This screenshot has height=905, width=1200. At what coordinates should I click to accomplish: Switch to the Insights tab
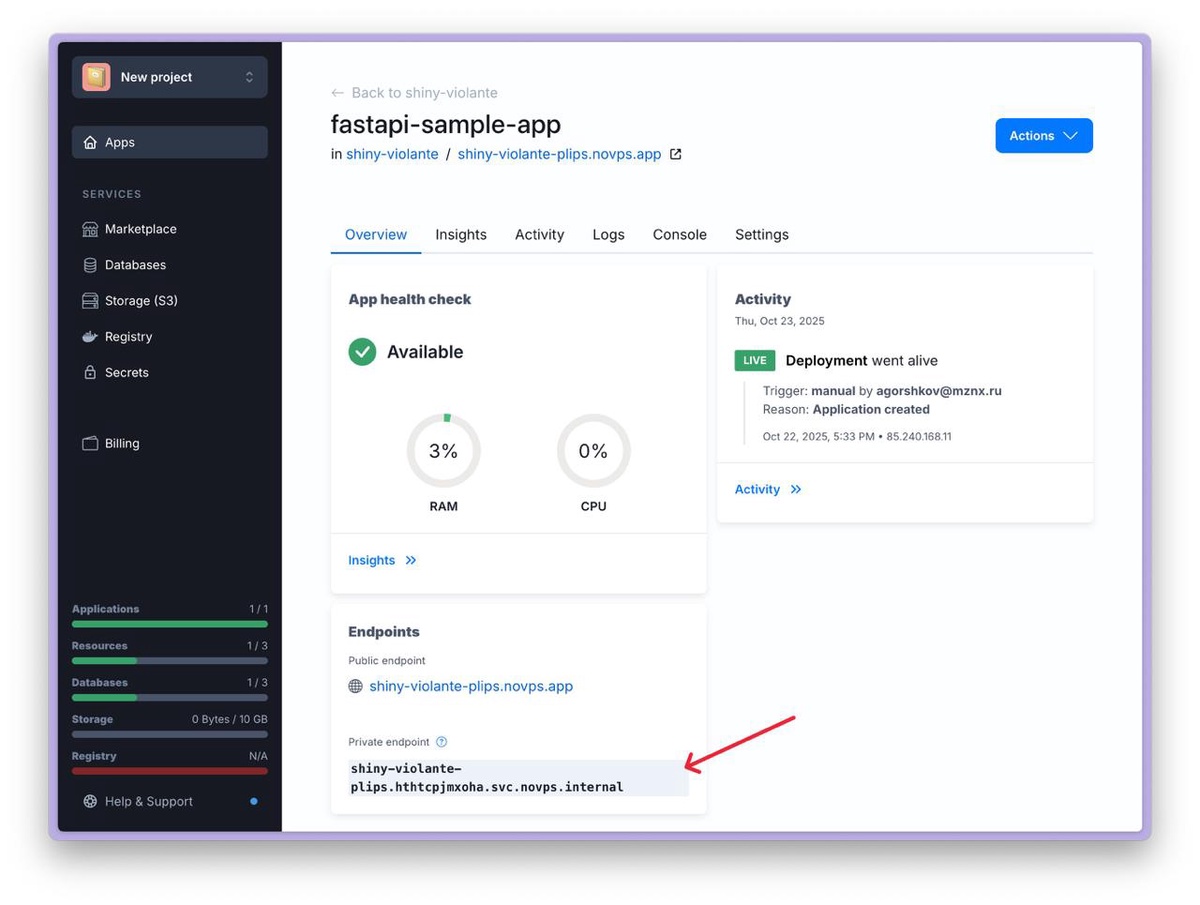click(x=460, y=235)
